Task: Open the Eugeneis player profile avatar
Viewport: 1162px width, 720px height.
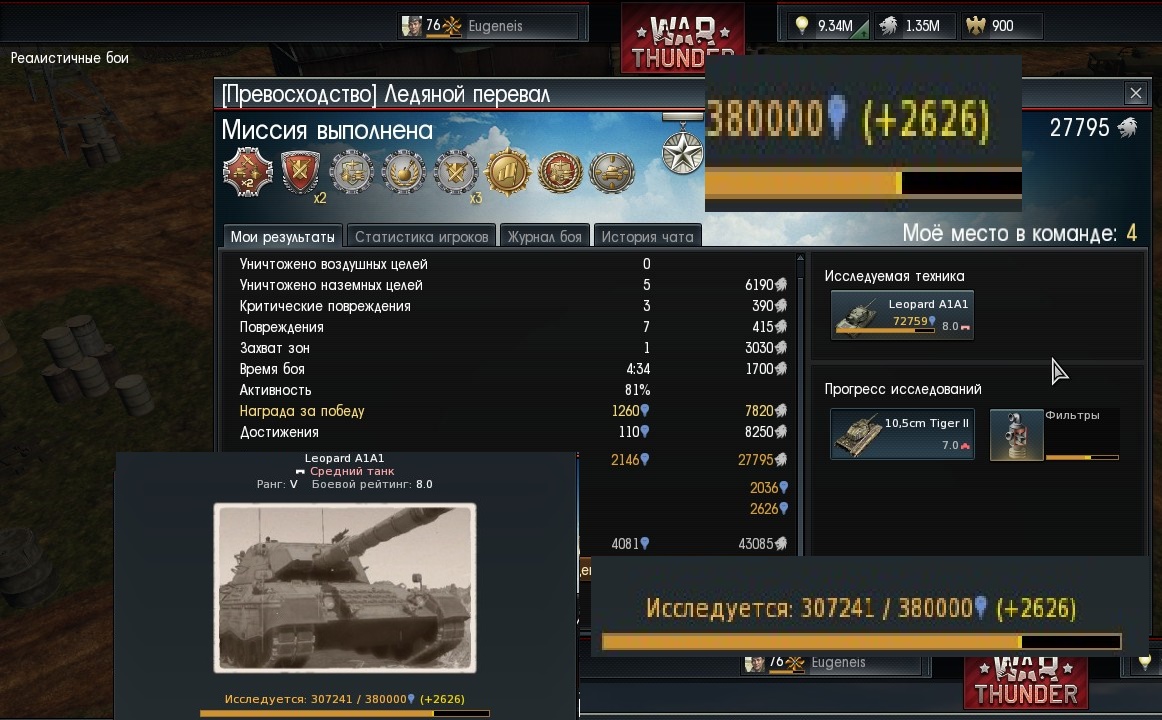Action: (411, 26)
